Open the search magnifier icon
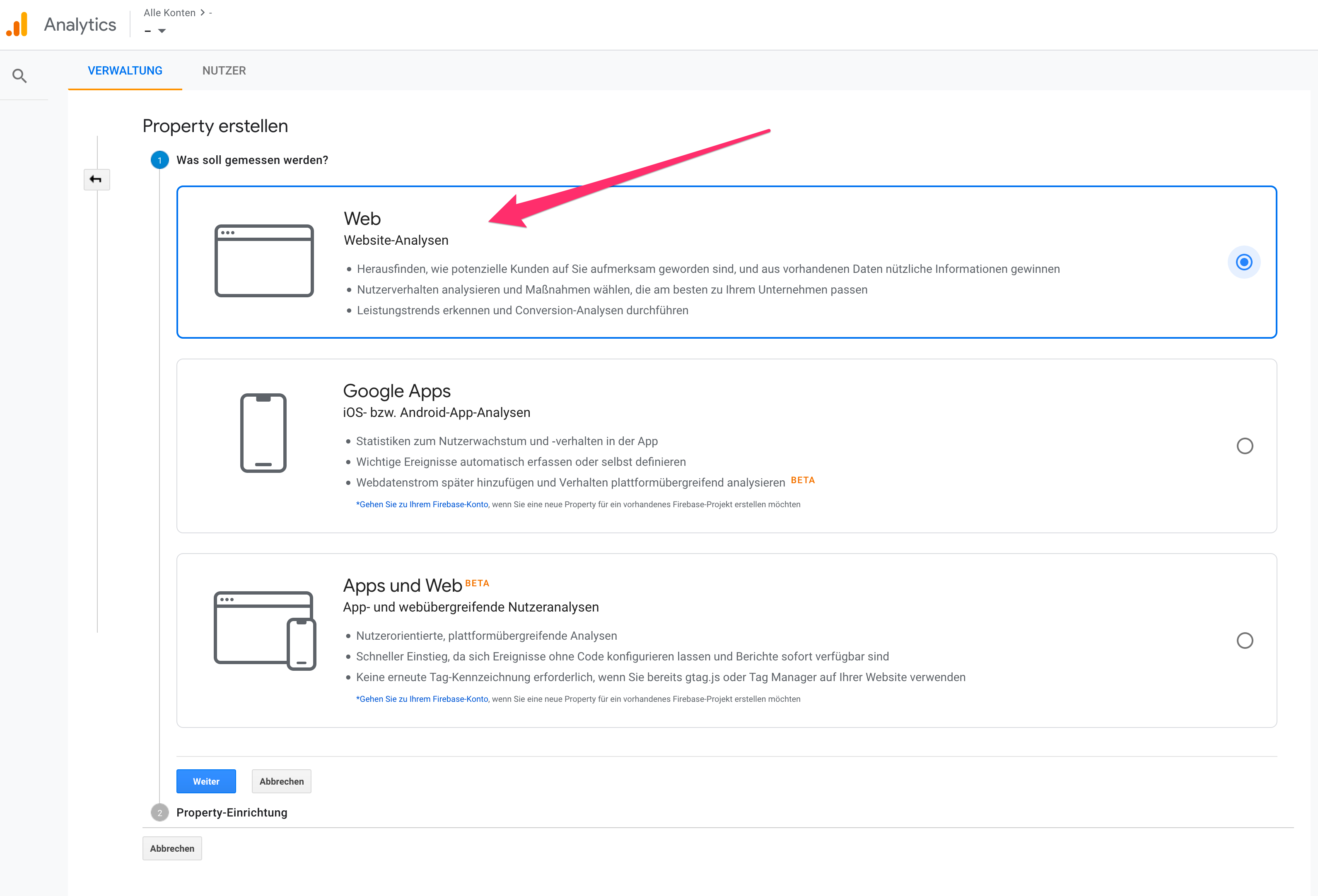The width and height of the screenshot is (1318, 896). click(20, 75)
